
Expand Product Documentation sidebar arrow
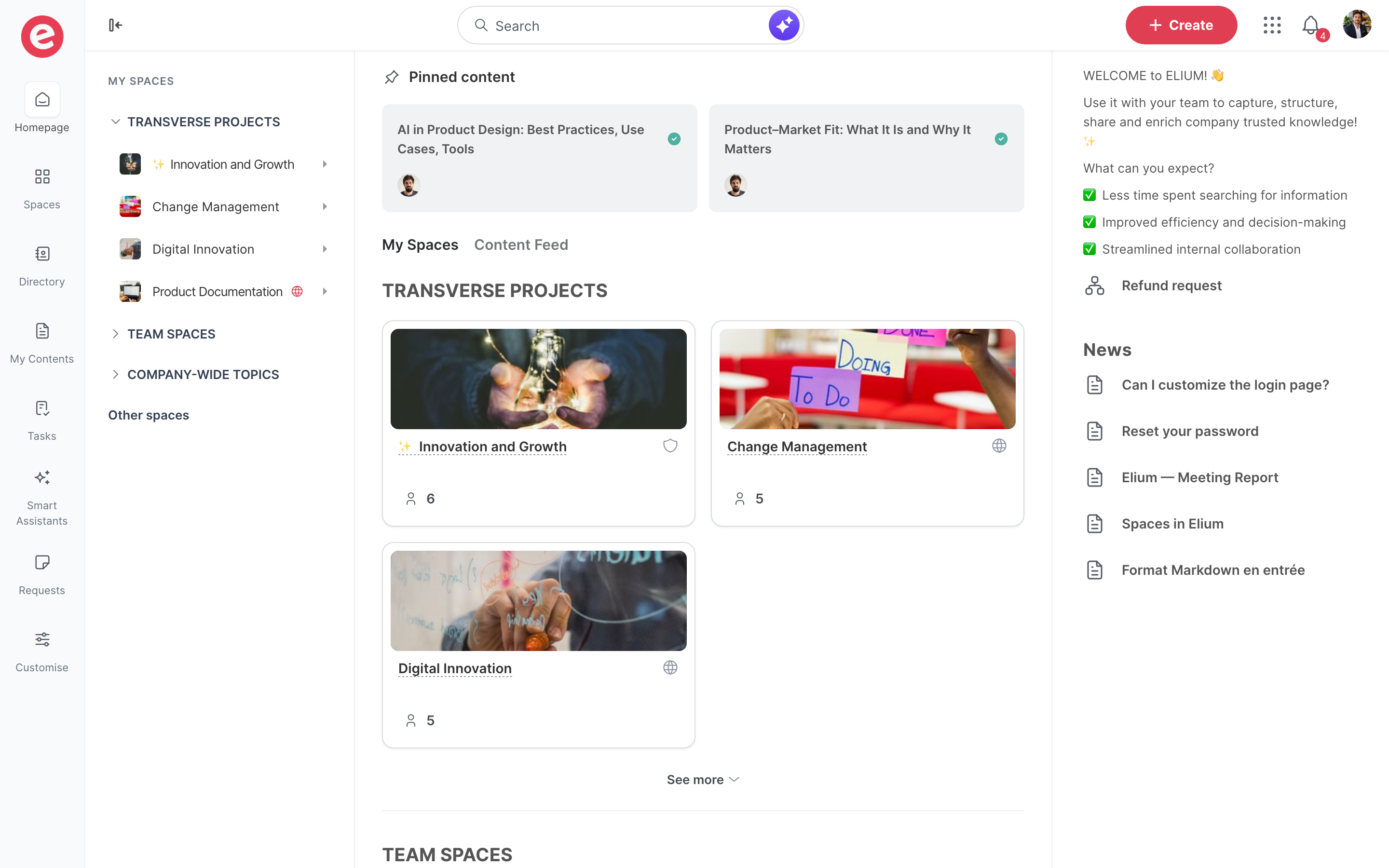coord(325,292)
